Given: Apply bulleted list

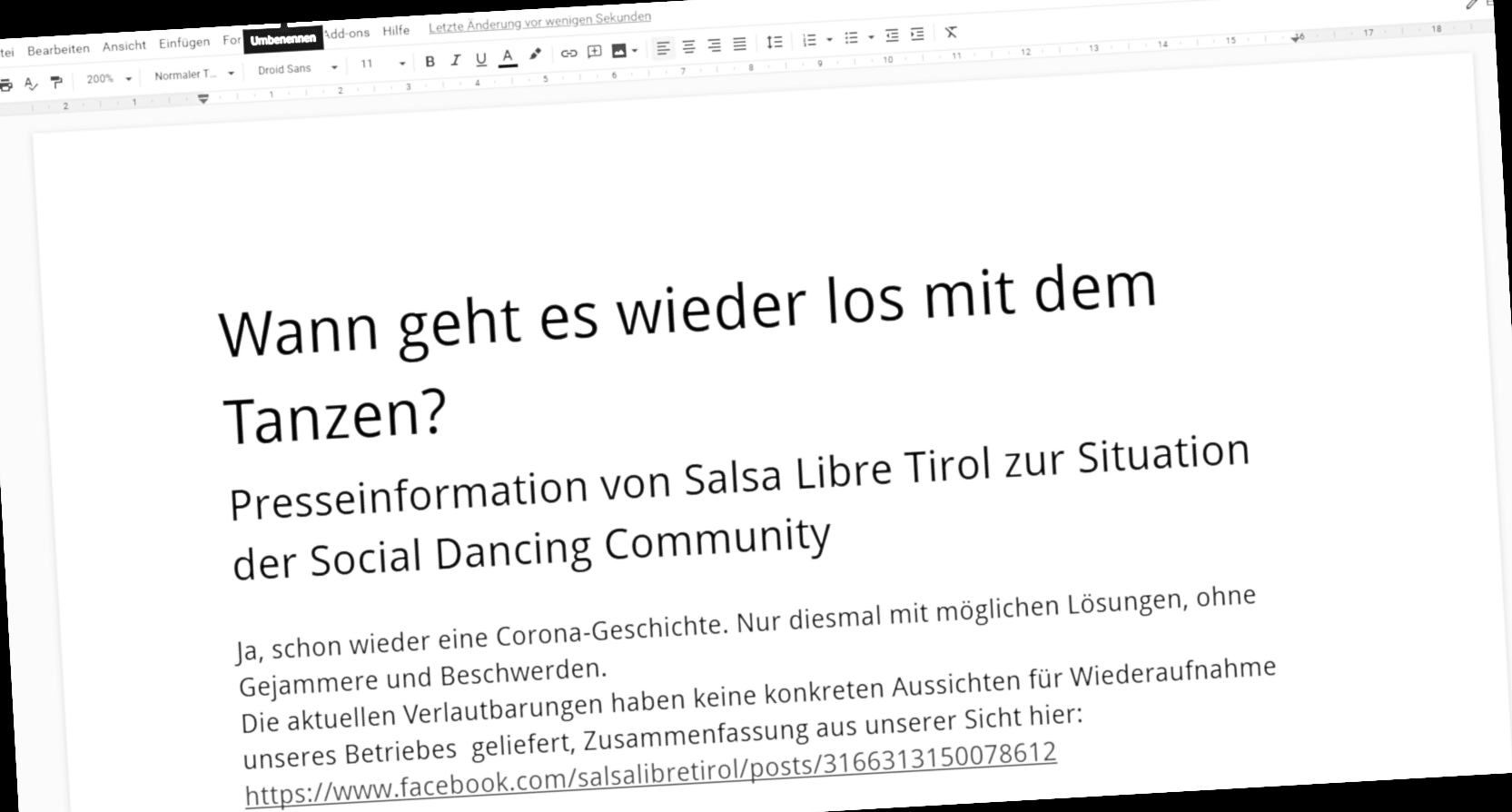Looking at the screenshot, I should pyautogui.click(x=851, y=38).
